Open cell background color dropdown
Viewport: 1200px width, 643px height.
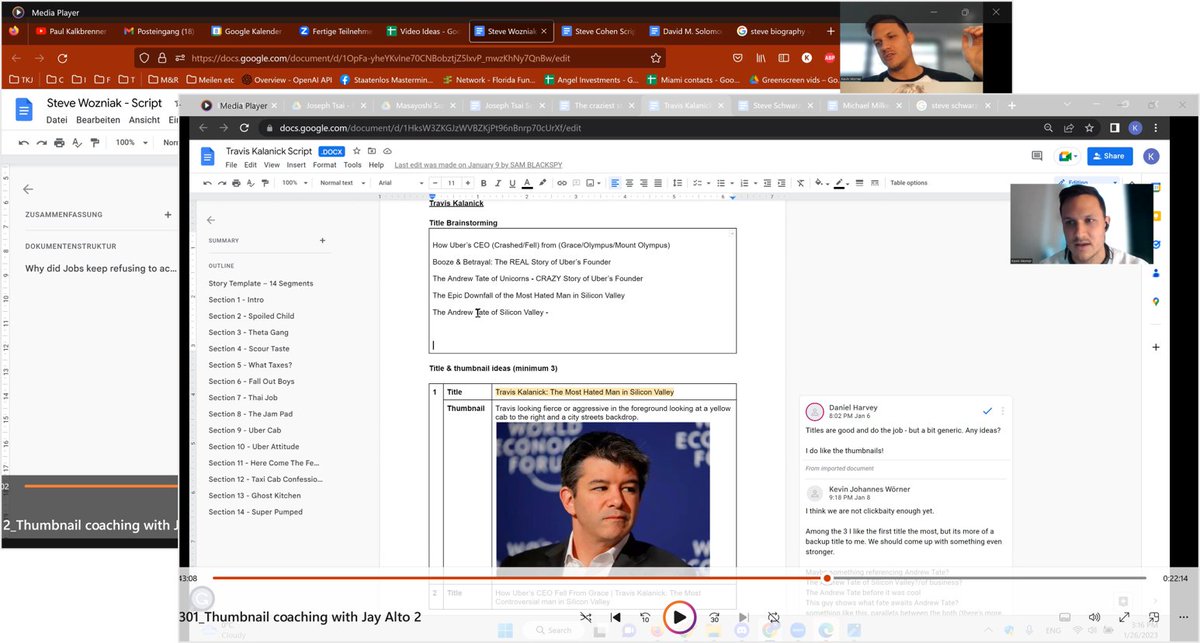pyautogui.click(x=822, y=183)
